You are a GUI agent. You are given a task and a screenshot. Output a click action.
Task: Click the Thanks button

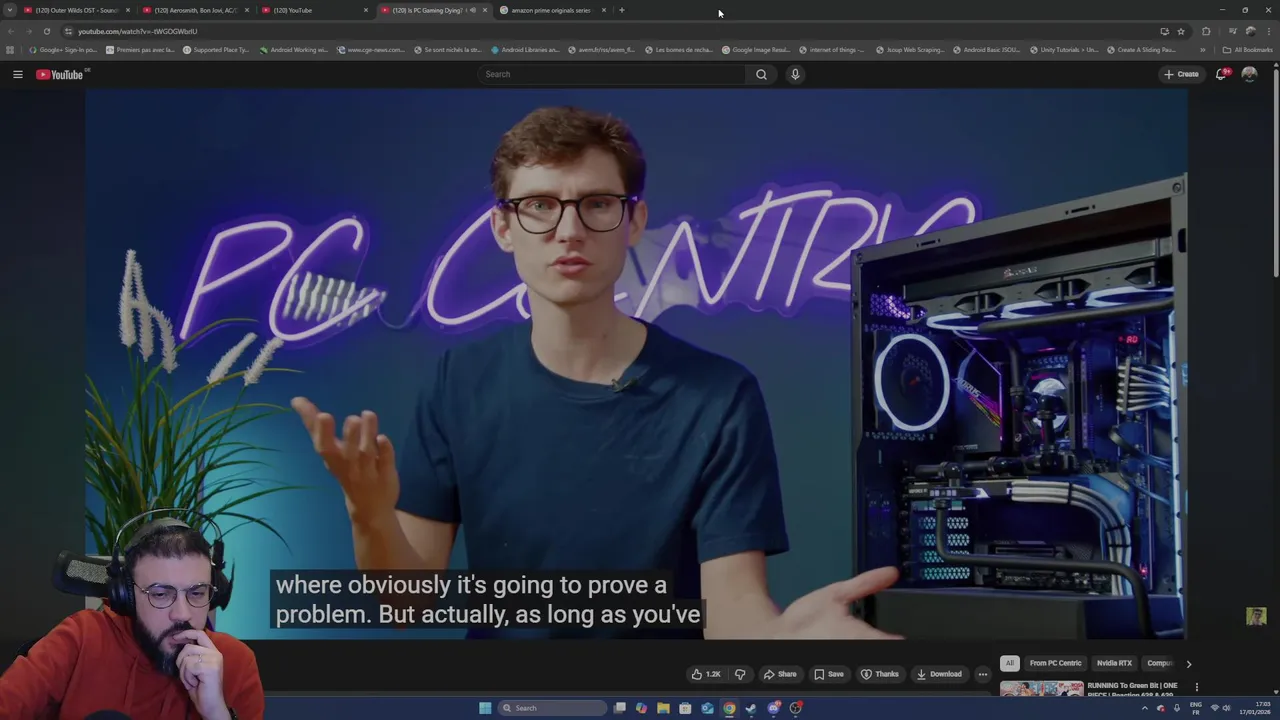click(x=880, y=674)
